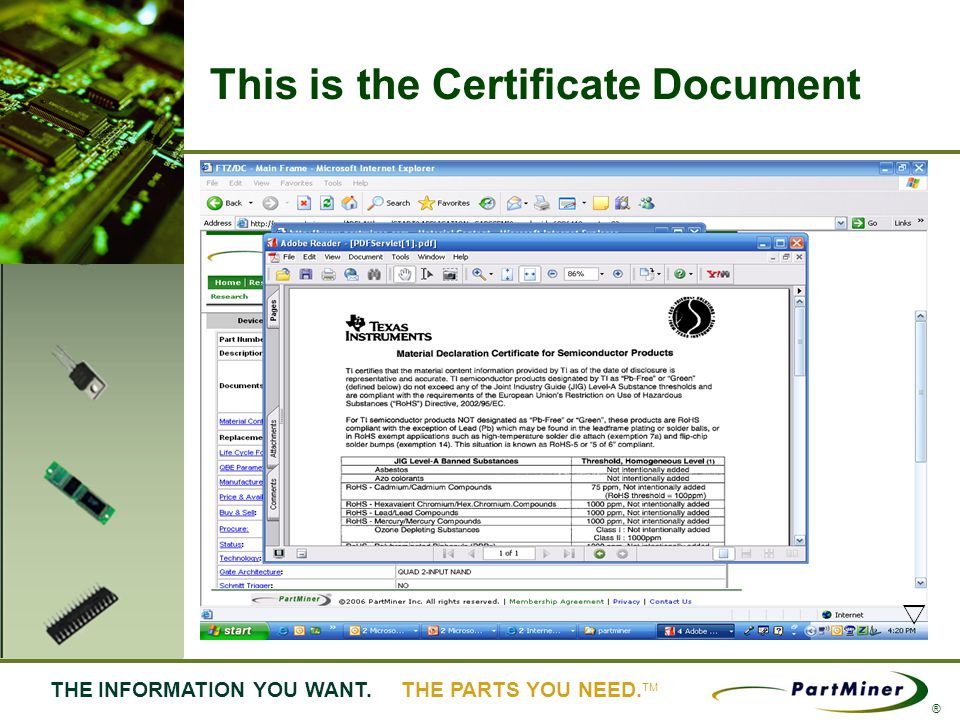The height and width of the screenshot is (720, 960).
Task: Open the Comments side panel tab
Action: pyautogui.click(x=273, y=494)
